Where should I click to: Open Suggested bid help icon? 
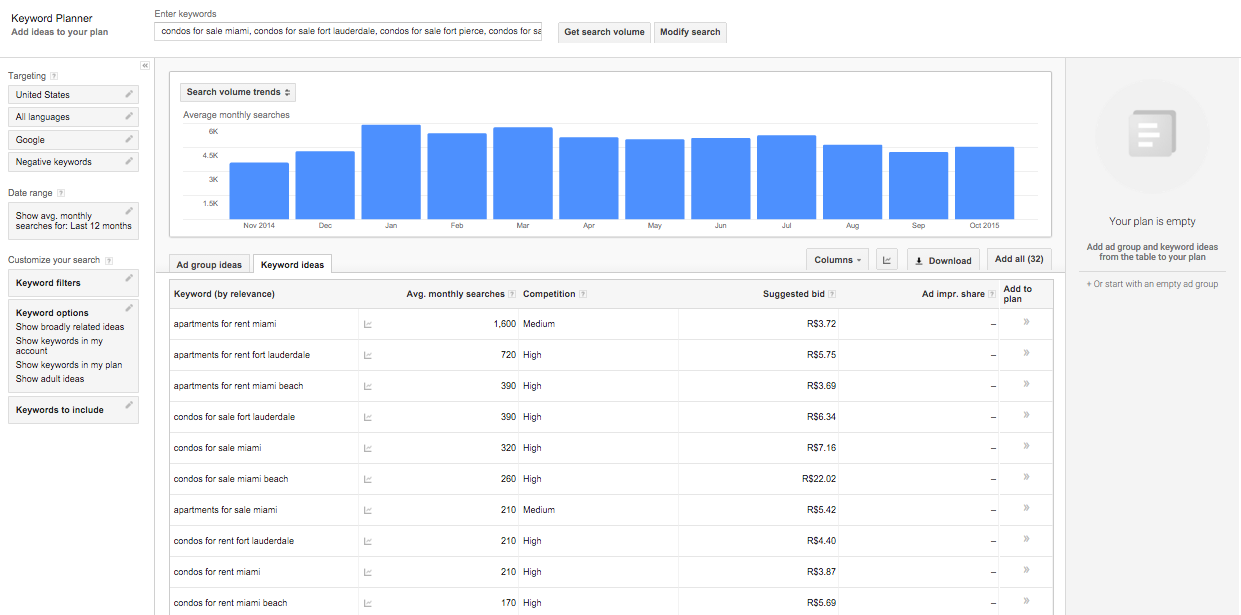(x=832, y=294)
